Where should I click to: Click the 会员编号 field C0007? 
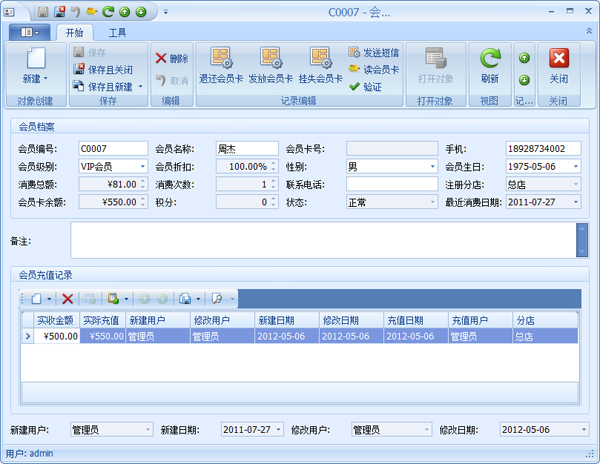(x=113, y=148)
